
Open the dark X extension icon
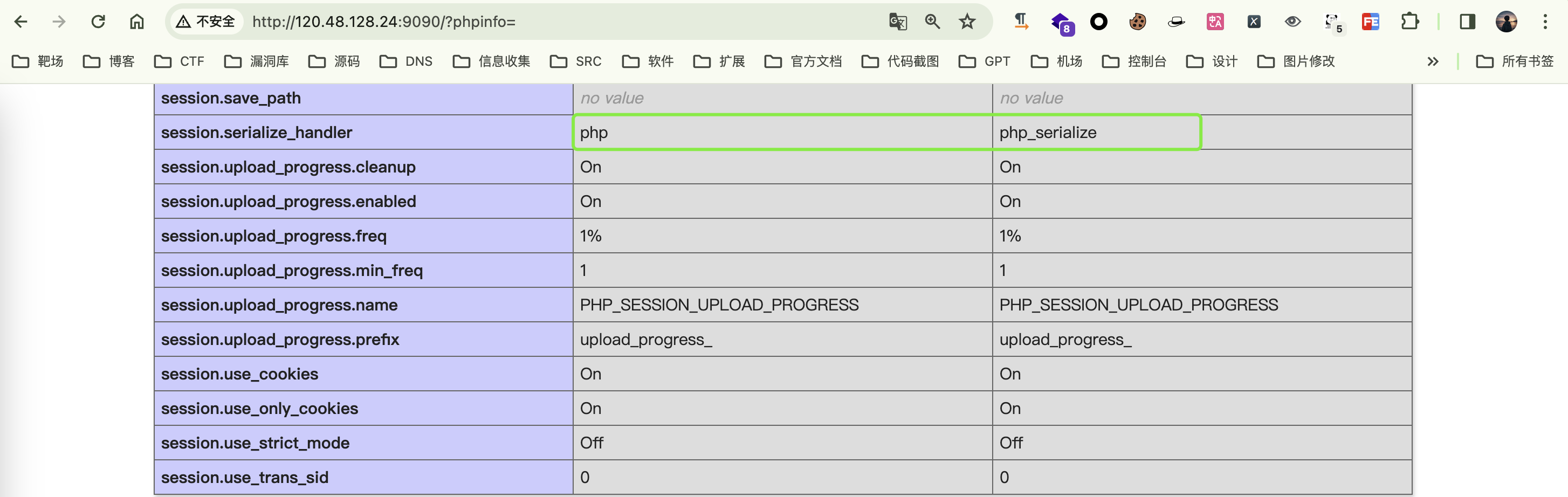pyautogui.click(x=1254, y=22)
